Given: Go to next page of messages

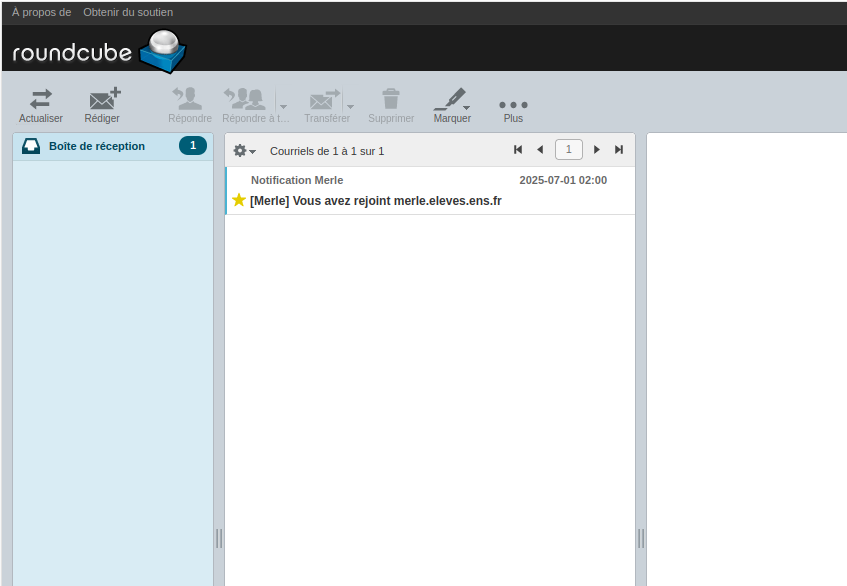Looking at the screenshot, I should [597, 150].
